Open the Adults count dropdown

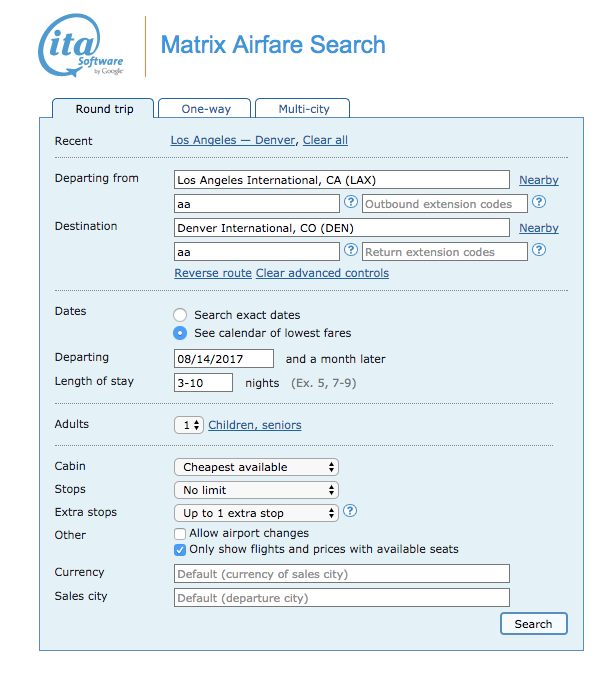click(x=189, y=425)
